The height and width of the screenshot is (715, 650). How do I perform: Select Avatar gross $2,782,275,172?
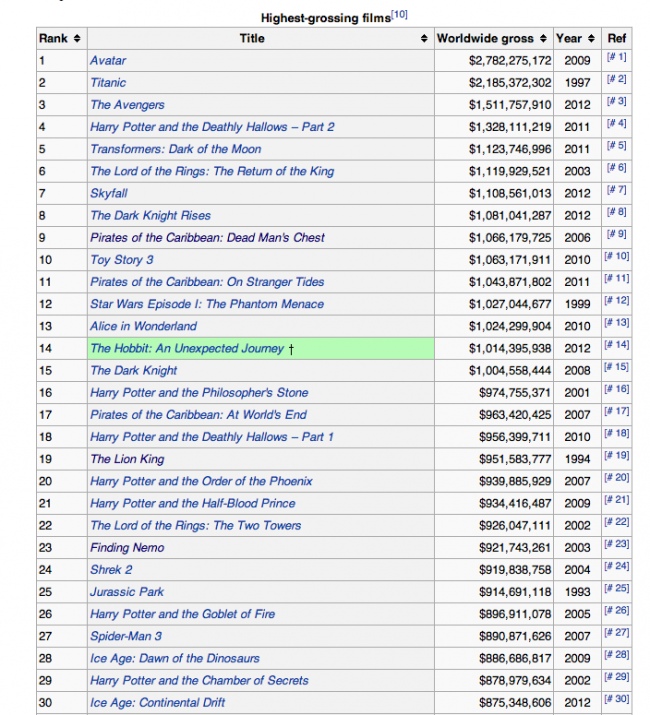[x=510, y=60]
